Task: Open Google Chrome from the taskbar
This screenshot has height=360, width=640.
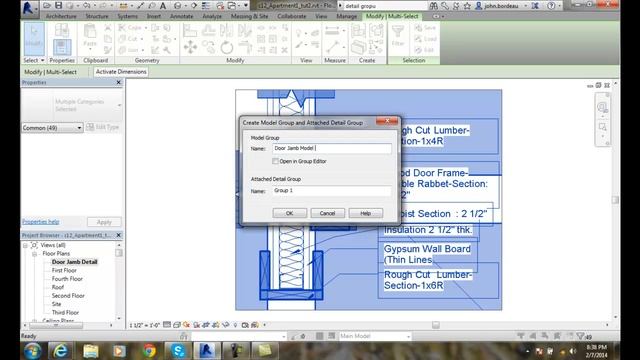Action: pos(149,351)
